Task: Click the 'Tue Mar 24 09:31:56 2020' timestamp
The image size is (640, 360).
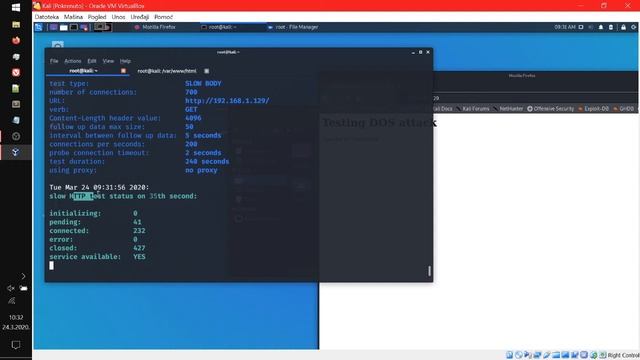Action: (x=99, y=187)
